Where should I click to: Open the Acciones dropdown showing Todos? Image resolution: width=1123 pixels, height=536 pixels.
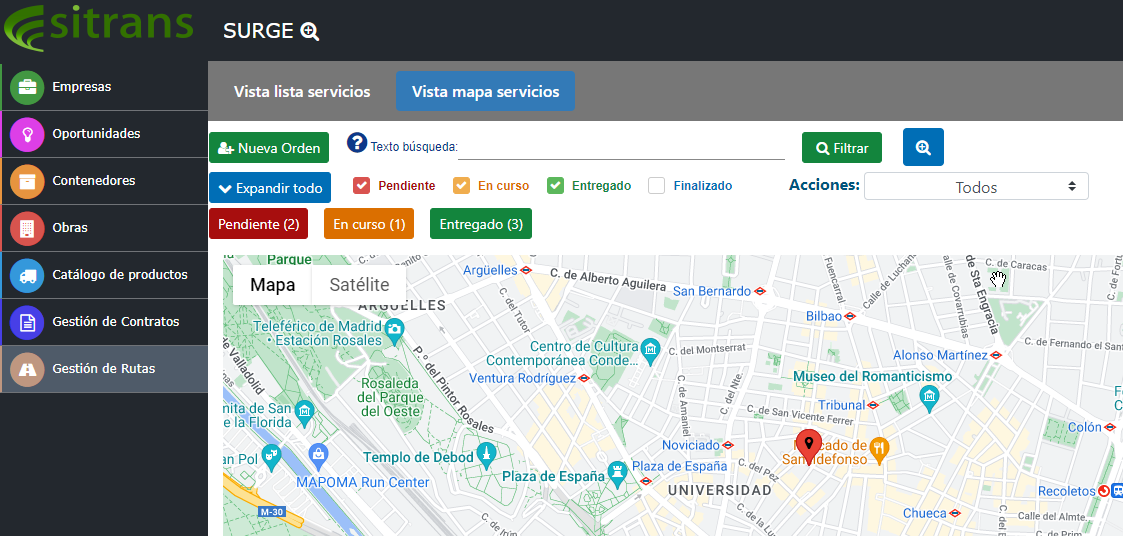pos(975,187)
